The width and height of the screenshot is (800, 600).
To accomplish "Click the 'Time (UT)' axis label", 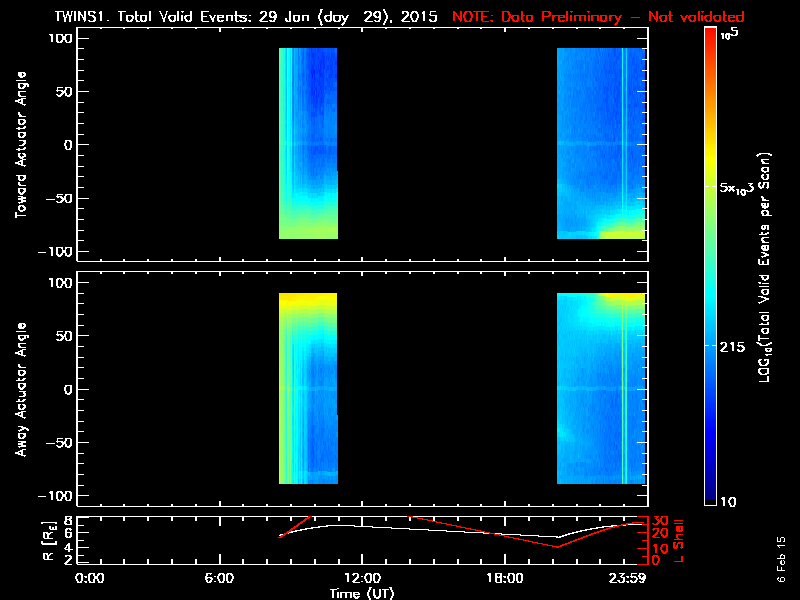I will [362, 593].
